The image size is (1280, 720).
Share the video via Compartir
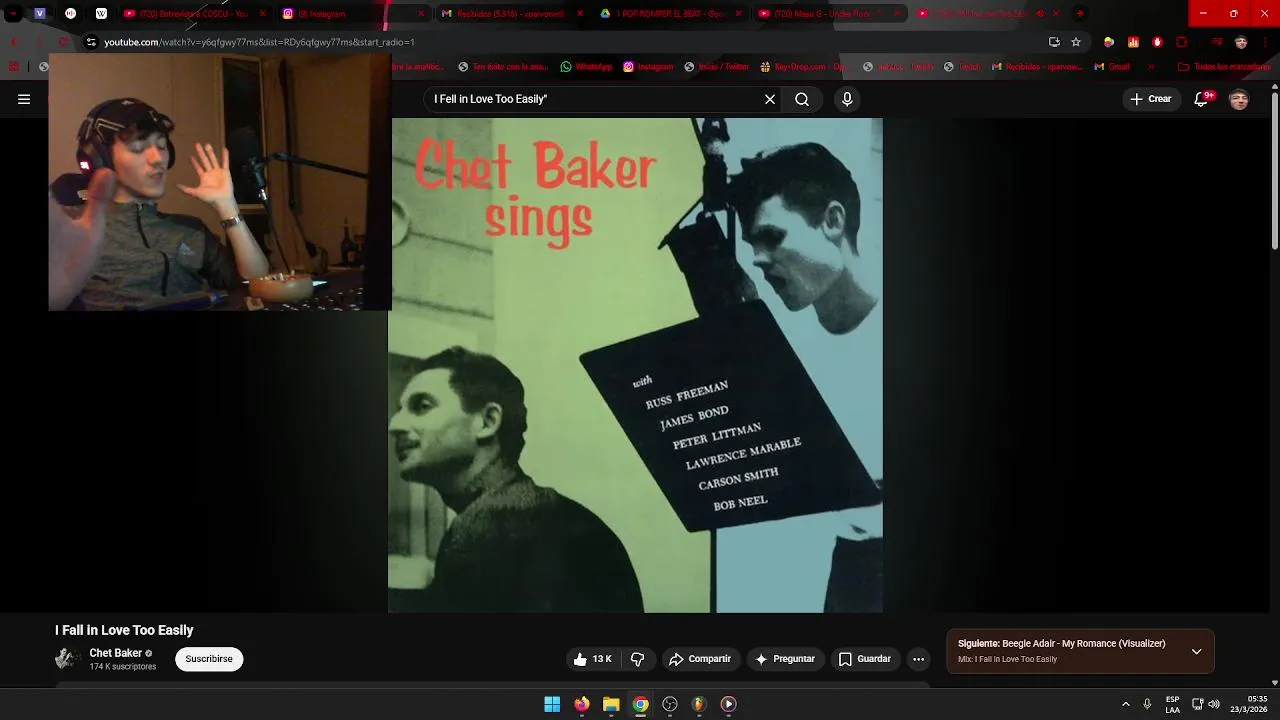(x=700, y=659)
